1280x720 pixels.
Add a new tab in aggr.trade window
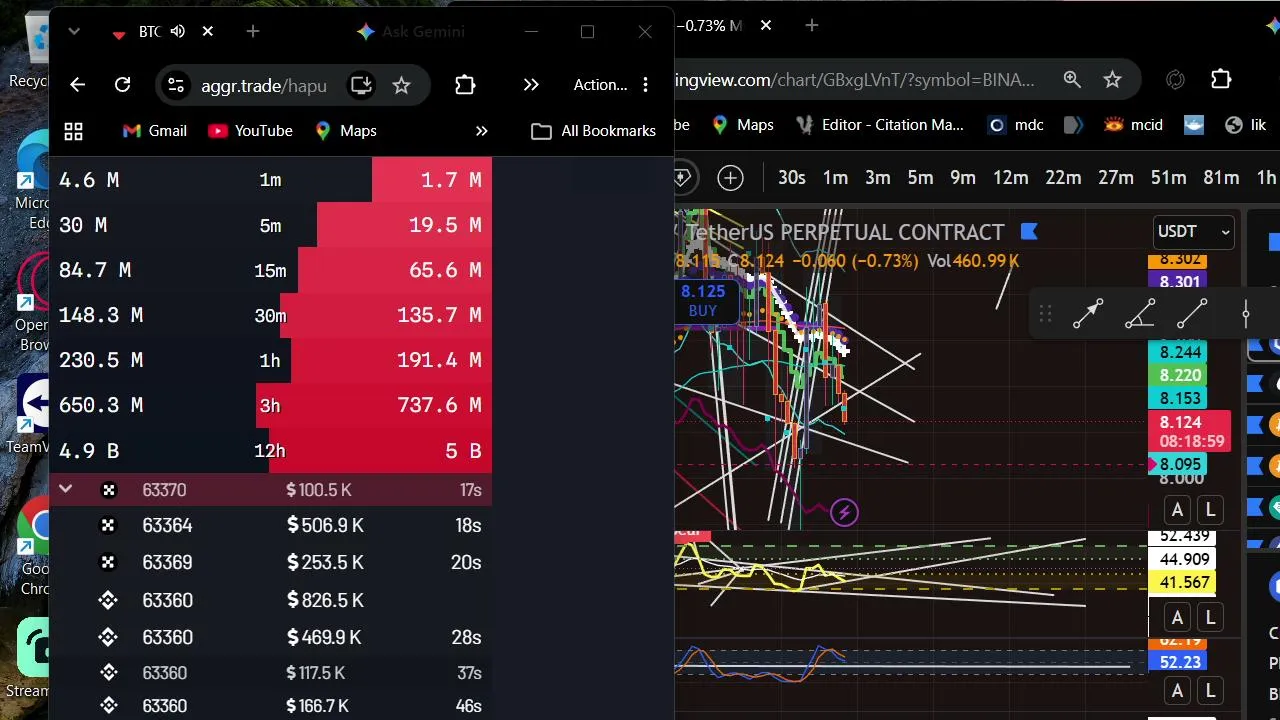[x=253, y=32]
